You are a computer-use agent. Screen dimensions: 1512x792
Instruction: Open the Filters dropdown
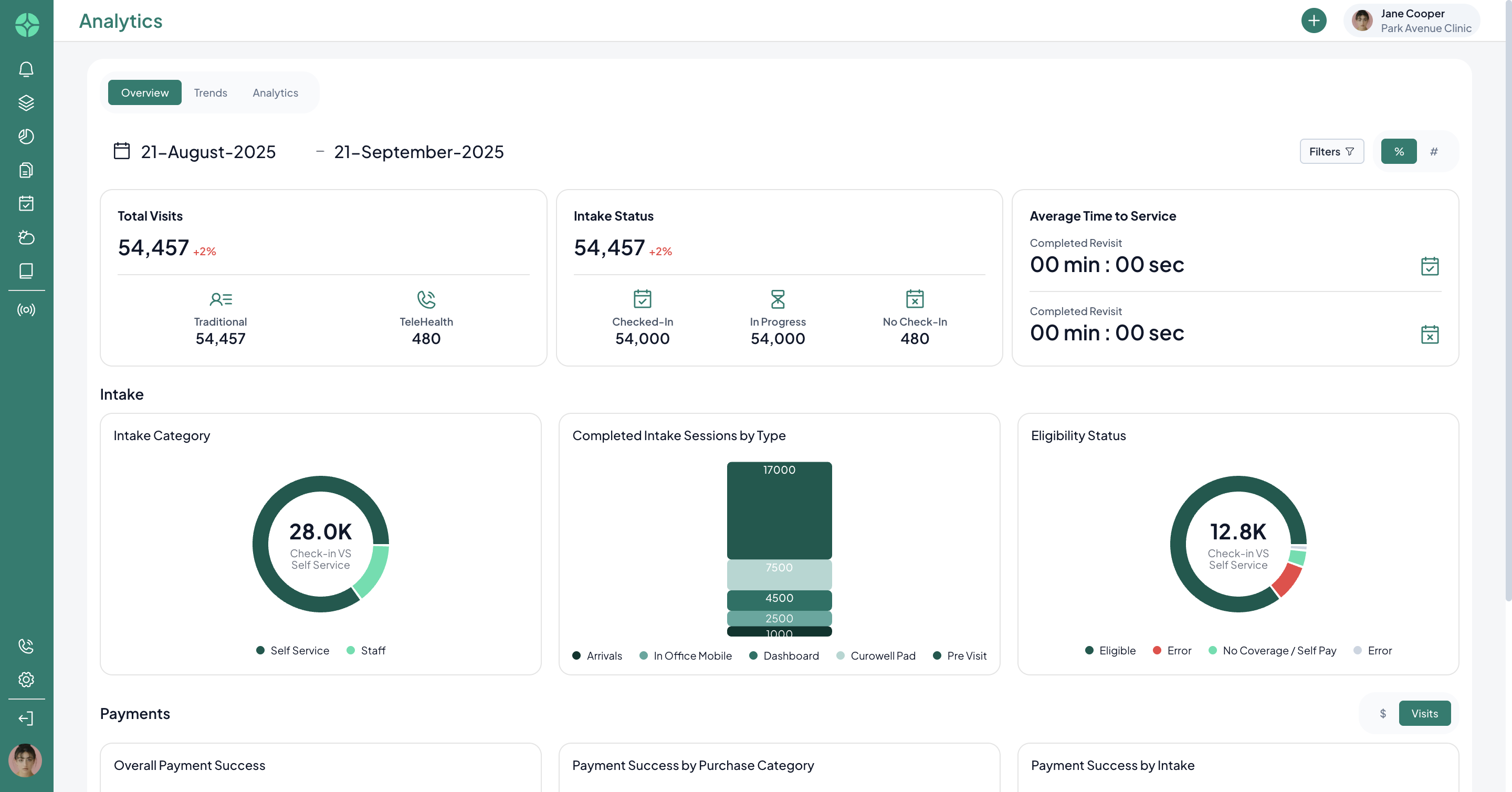point(1331,151)
